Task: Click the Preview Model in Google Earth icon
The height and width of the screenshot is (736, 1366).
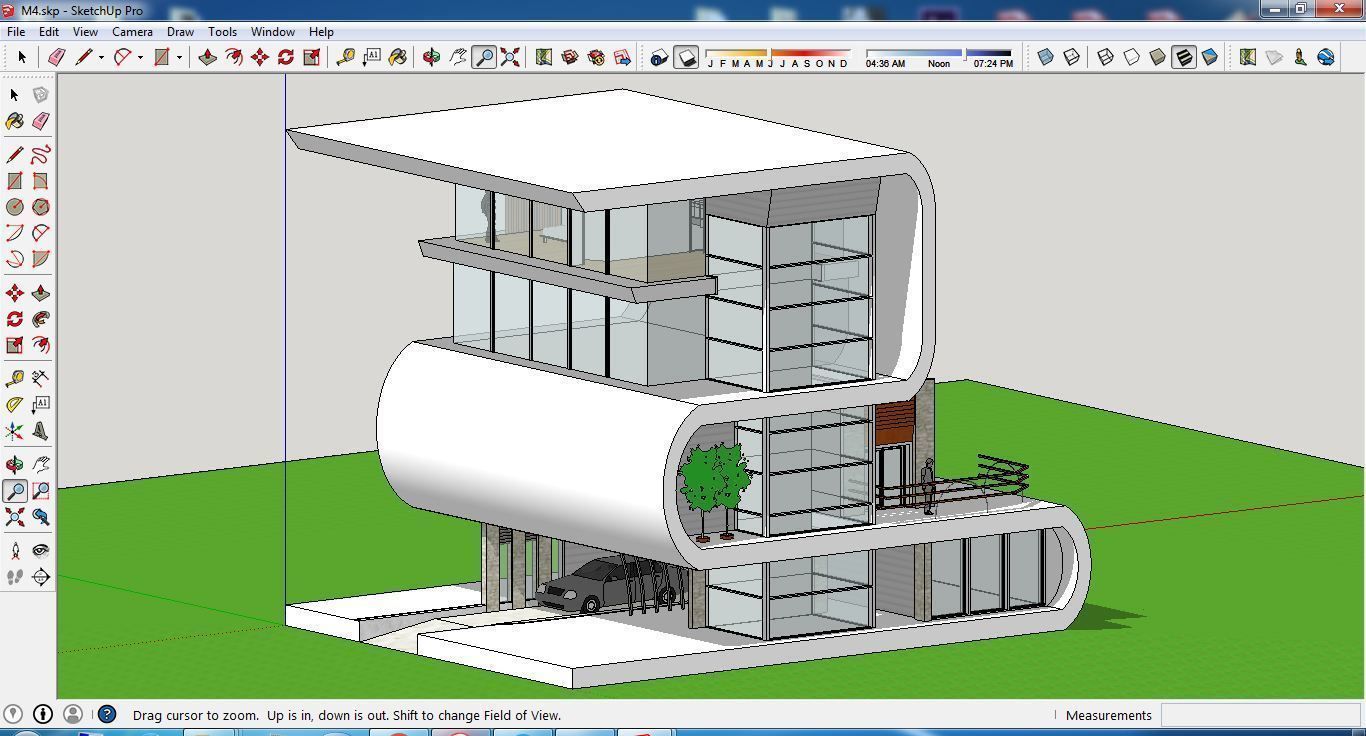Action: pyautogui.click(x=1326, y=57)
